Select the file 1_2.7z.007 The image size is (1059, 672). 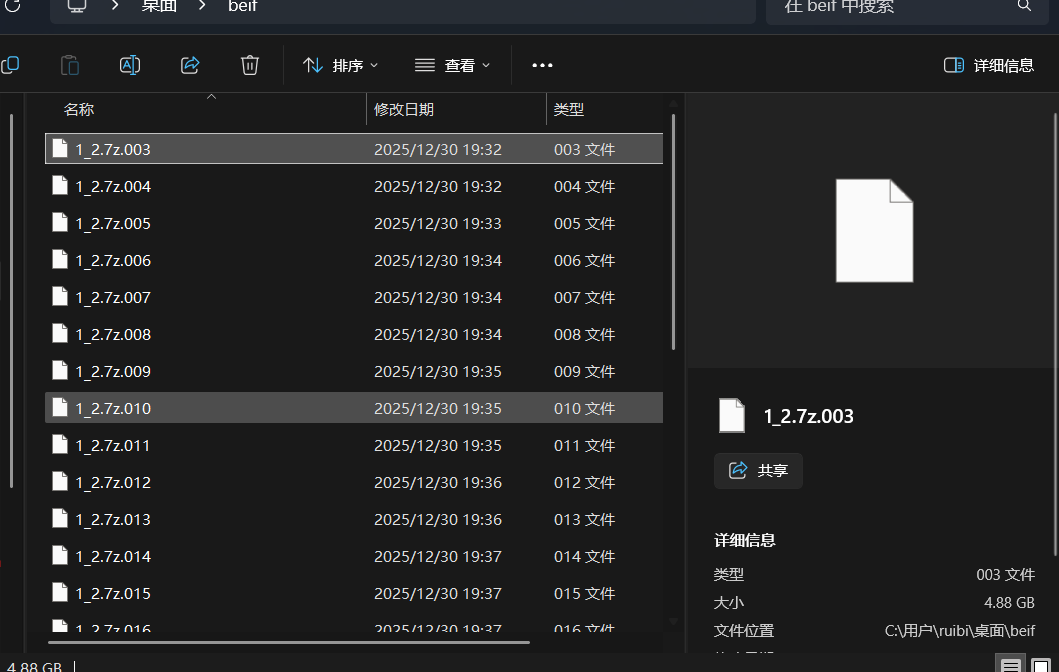coord(113,297)
